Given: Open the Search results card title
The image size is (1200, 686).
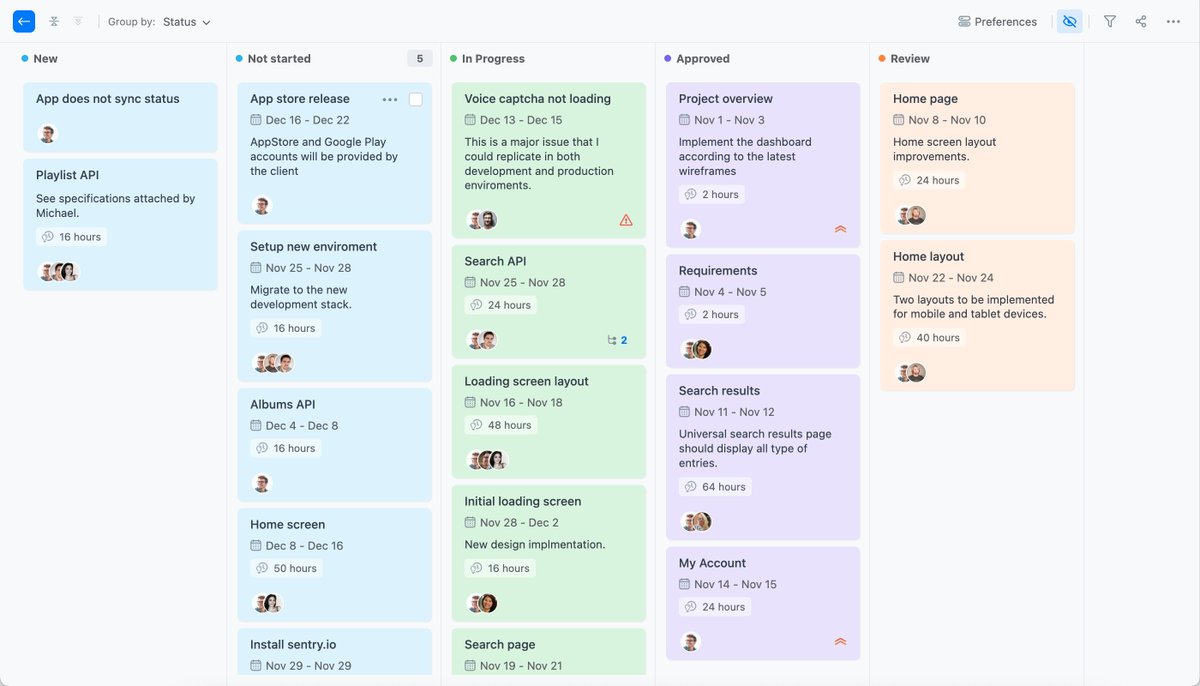Looking at the screenshot, I should click(x=719, y=391).
